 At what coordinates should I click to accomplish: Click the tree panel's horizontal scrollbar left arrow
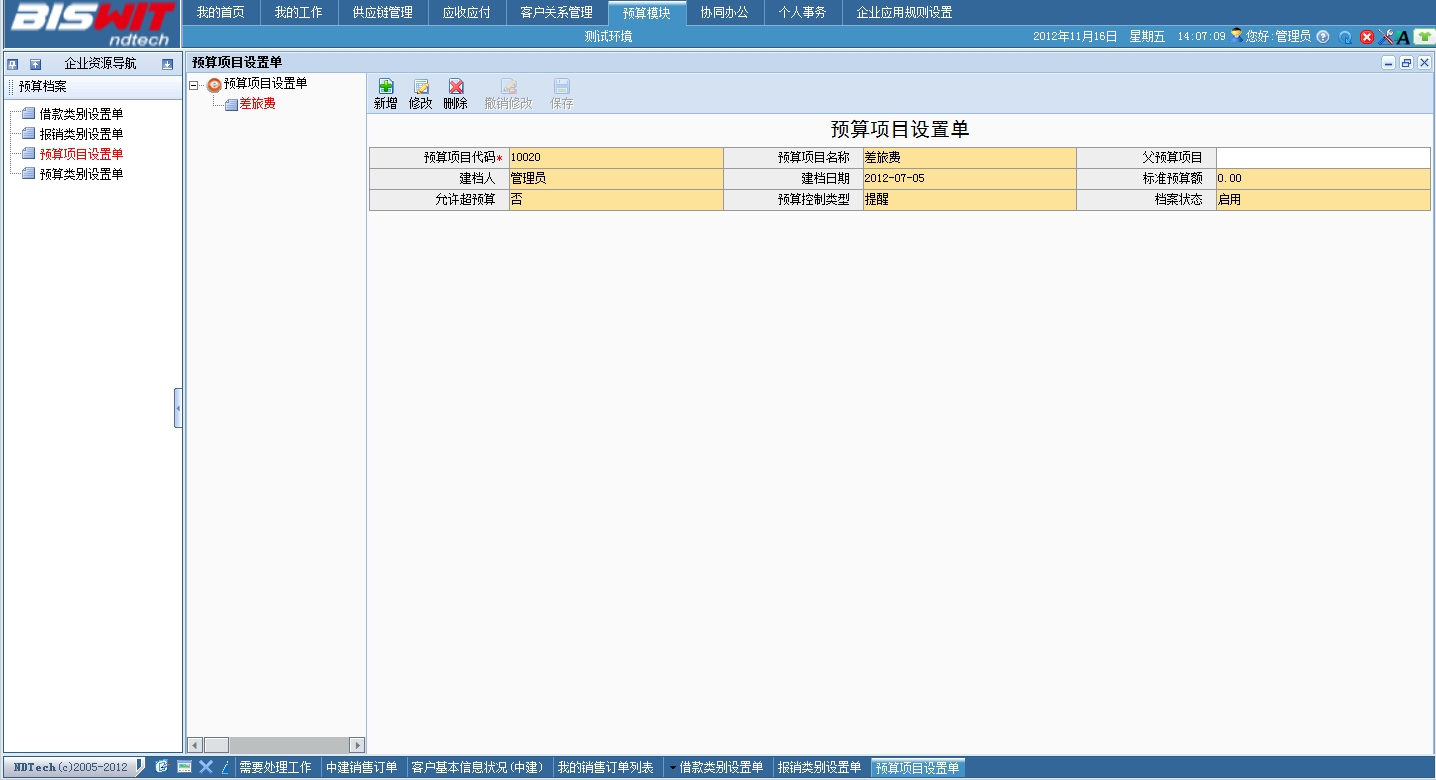[x=195, y=745]
